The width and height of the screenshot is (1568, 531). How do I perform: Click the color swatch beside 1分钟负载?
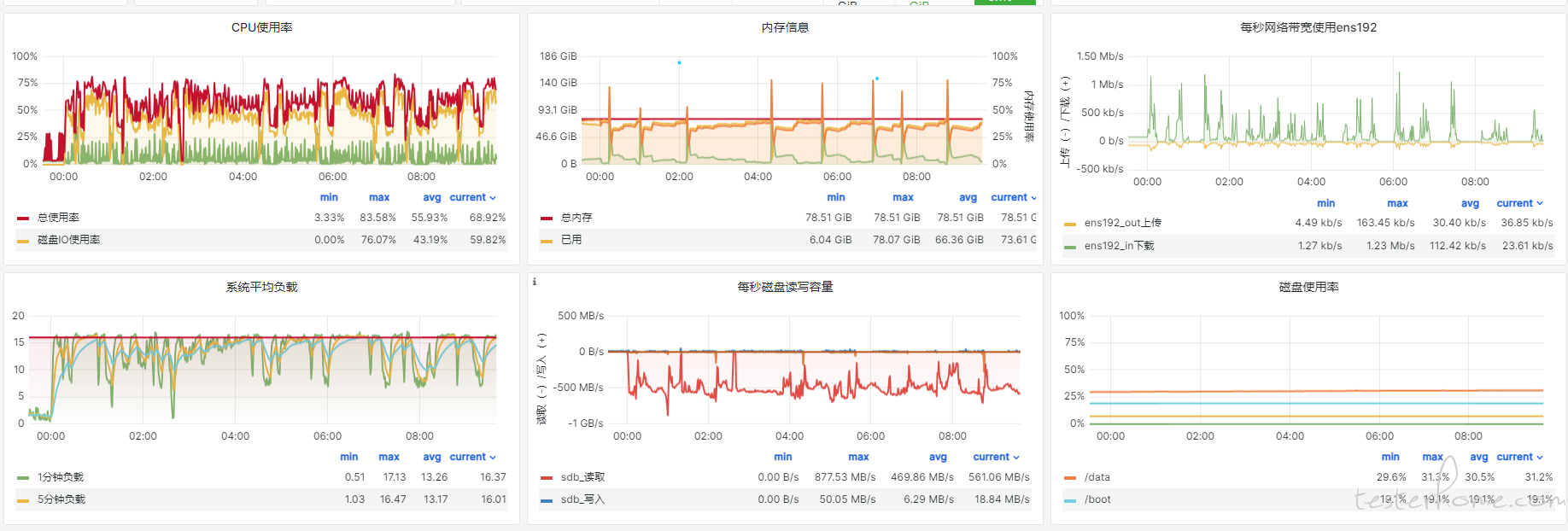pyautogui.click(x=23, y=477)
